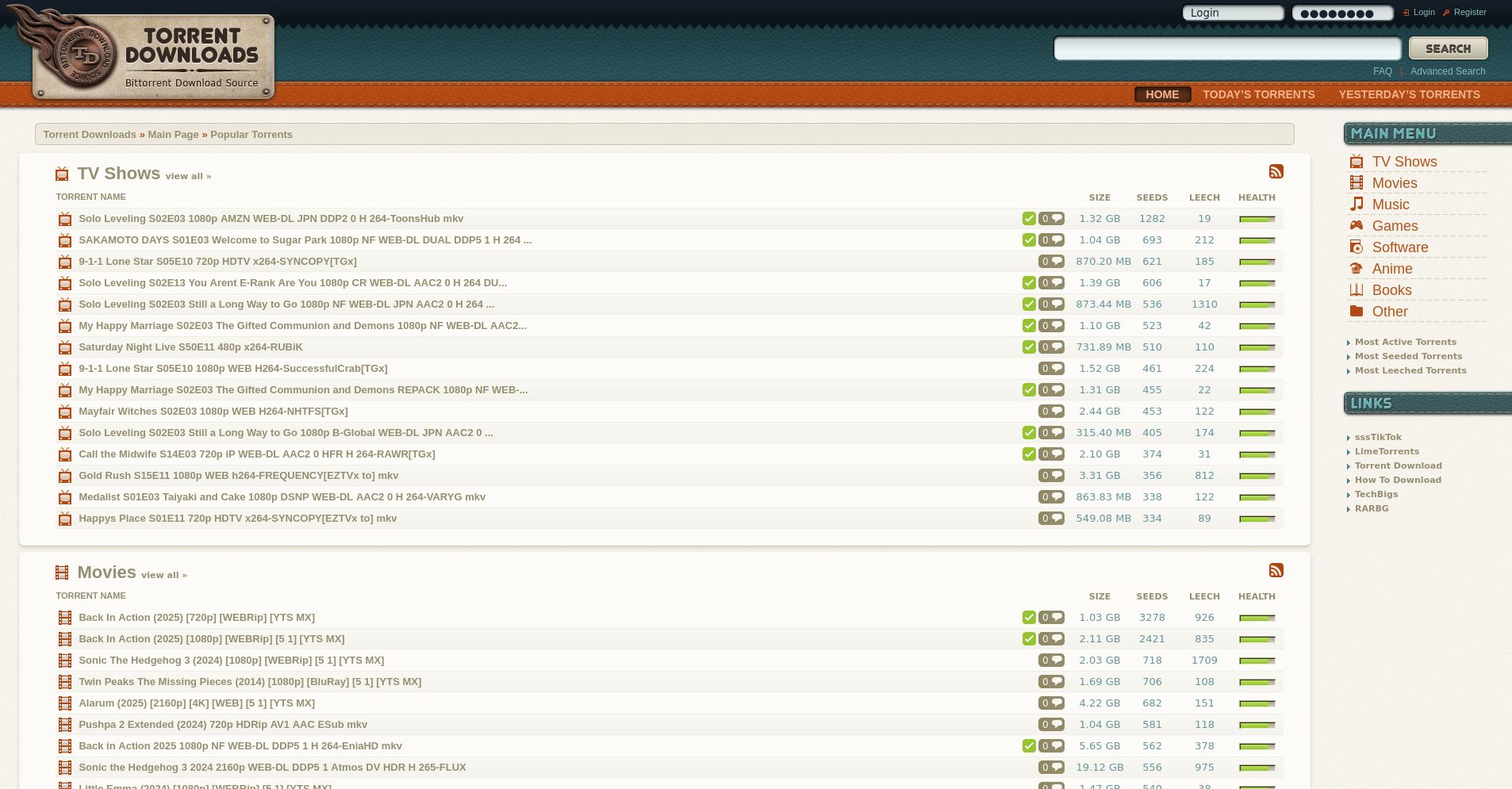Image resolution: width=1512 pixels, height=789 pixels.
Task: Select the Games category icon in Main Menu
Action: click(1357, 226)
